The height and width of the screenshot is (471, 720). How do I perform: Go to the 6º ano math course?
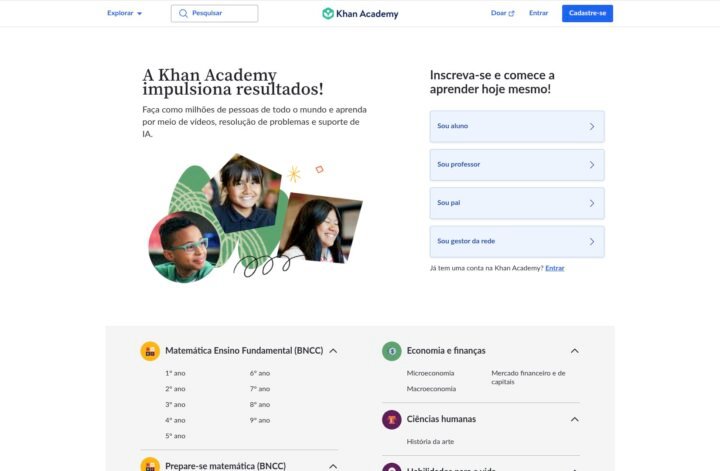pos(260,373)
